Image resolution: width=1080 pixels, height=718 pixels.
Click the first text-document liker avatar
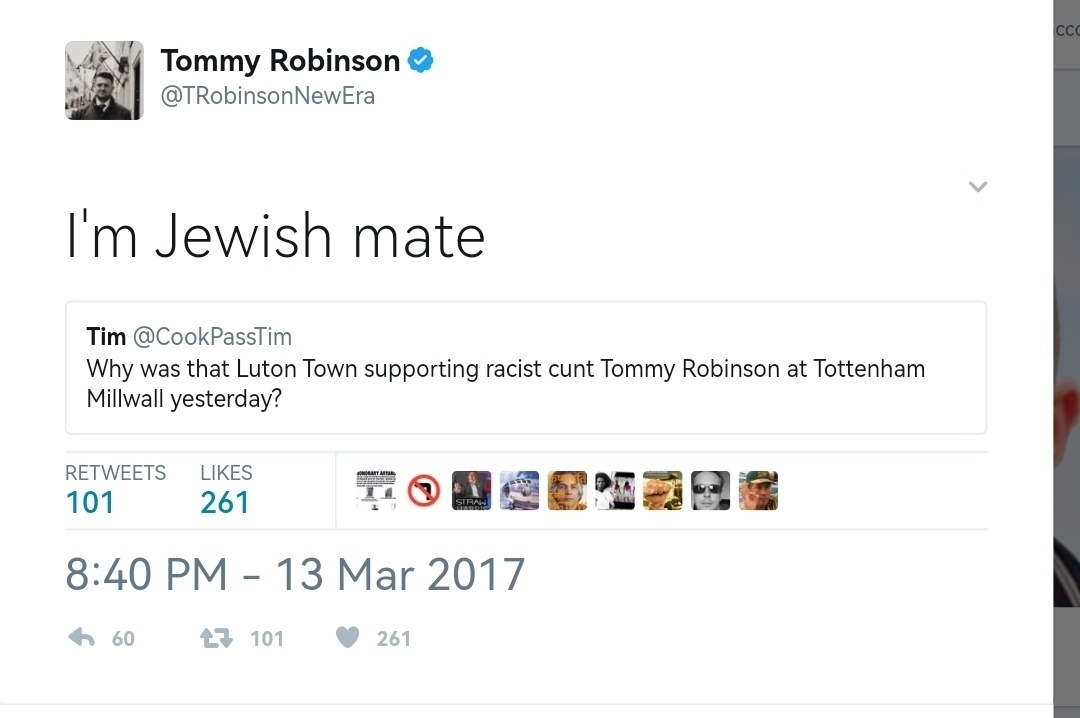point(376,491)
